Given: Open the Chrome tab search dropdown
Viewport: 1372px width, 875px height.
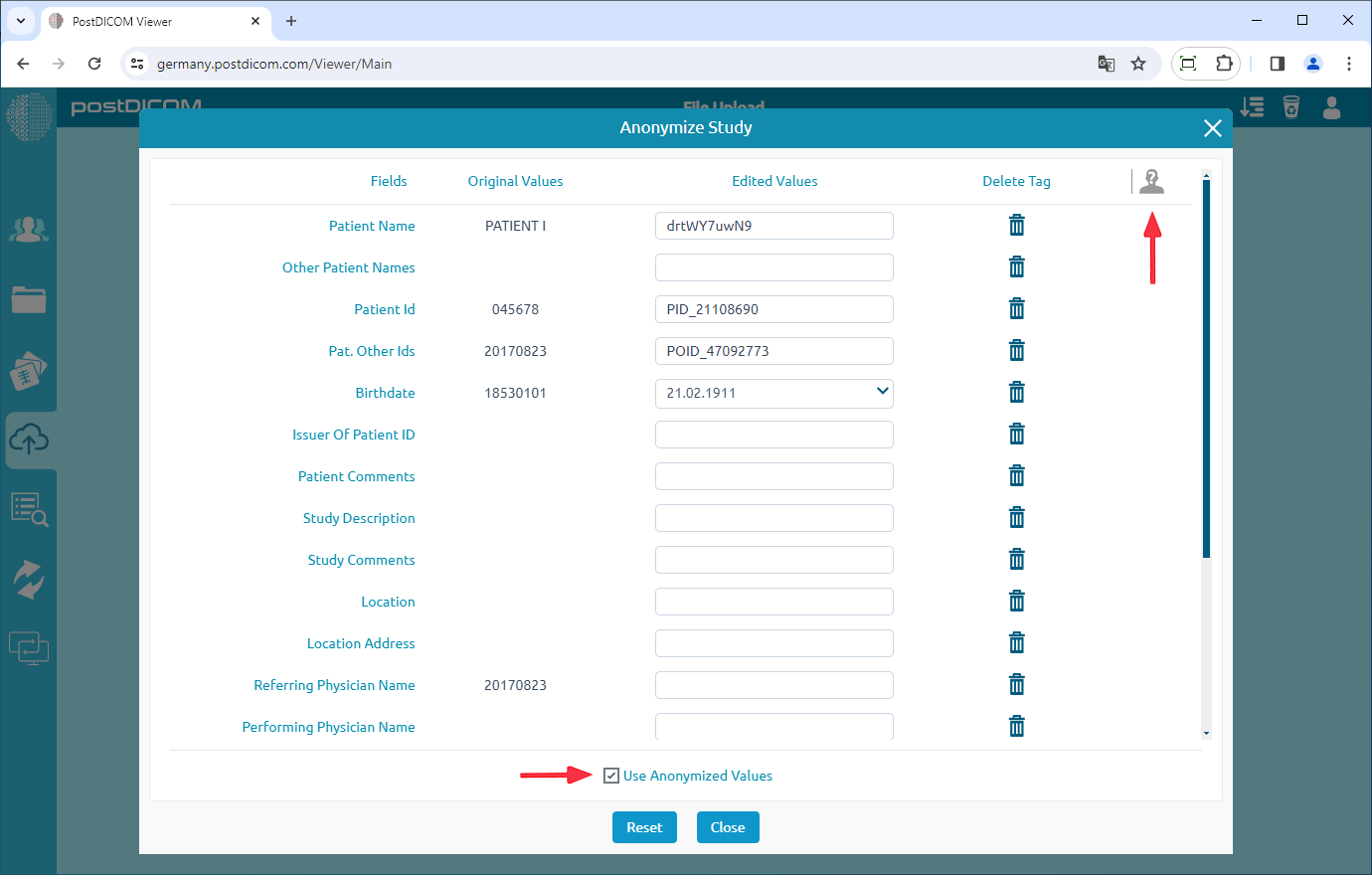Looking at the screenshot, I should tap(21, 21).
